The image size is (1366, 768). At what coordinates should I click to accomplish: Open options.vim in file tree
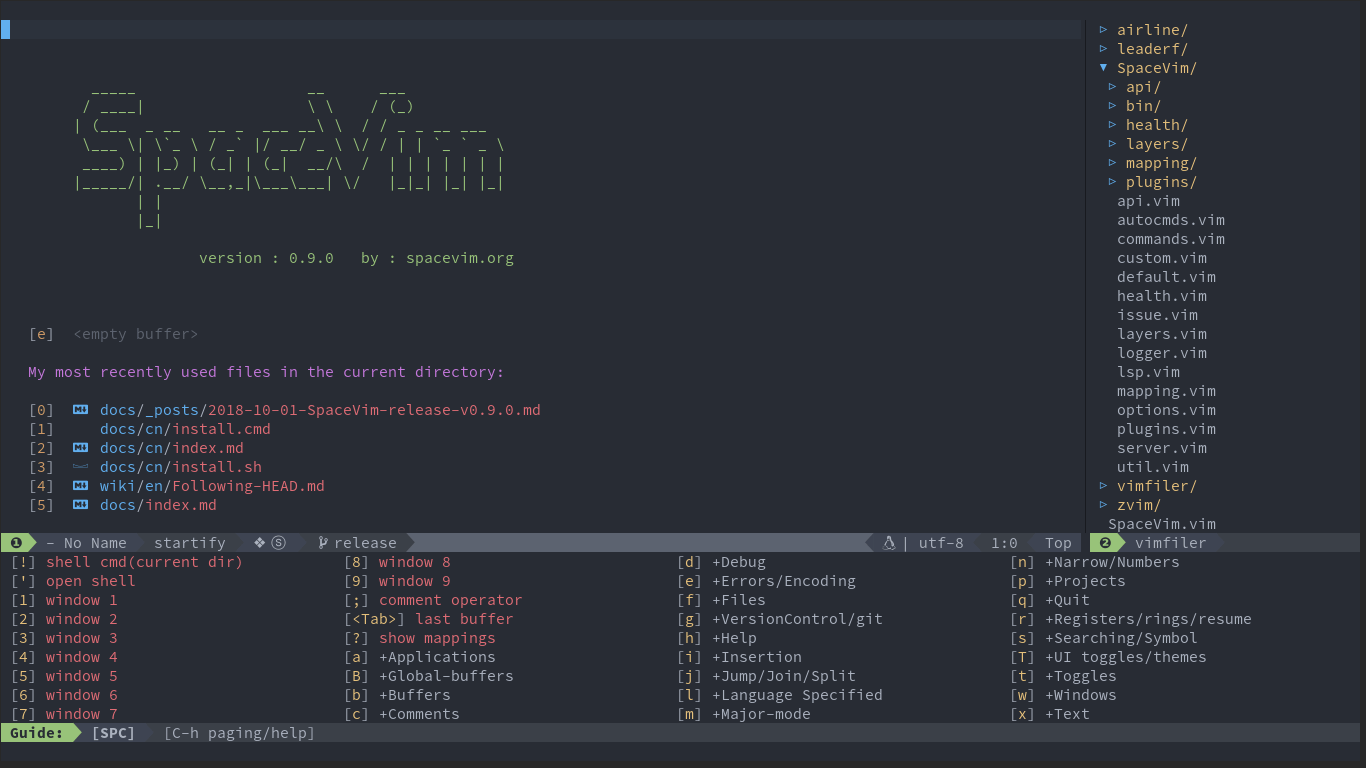click(x=1166, y=410)
